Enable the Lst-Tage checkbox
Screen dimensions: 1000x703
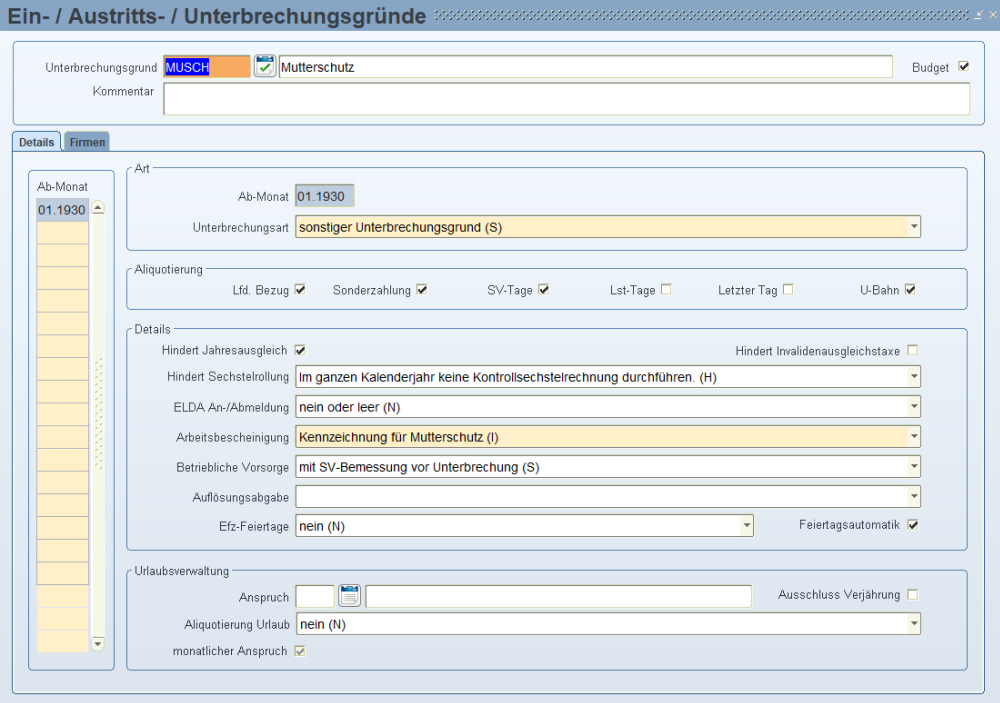666,290
